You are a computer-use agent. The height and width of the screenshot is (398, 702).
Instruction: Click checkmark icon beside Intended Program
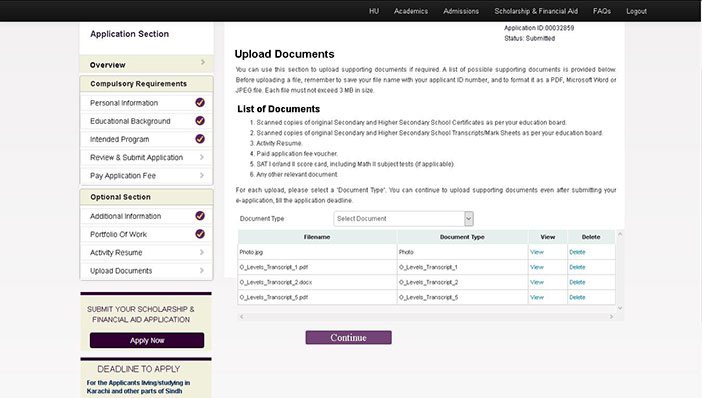[200, 139]
